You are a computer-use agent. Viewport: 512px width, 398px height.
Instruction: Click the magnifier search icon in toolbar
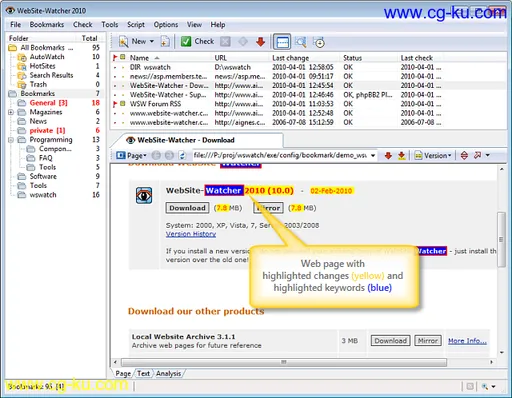301,42
